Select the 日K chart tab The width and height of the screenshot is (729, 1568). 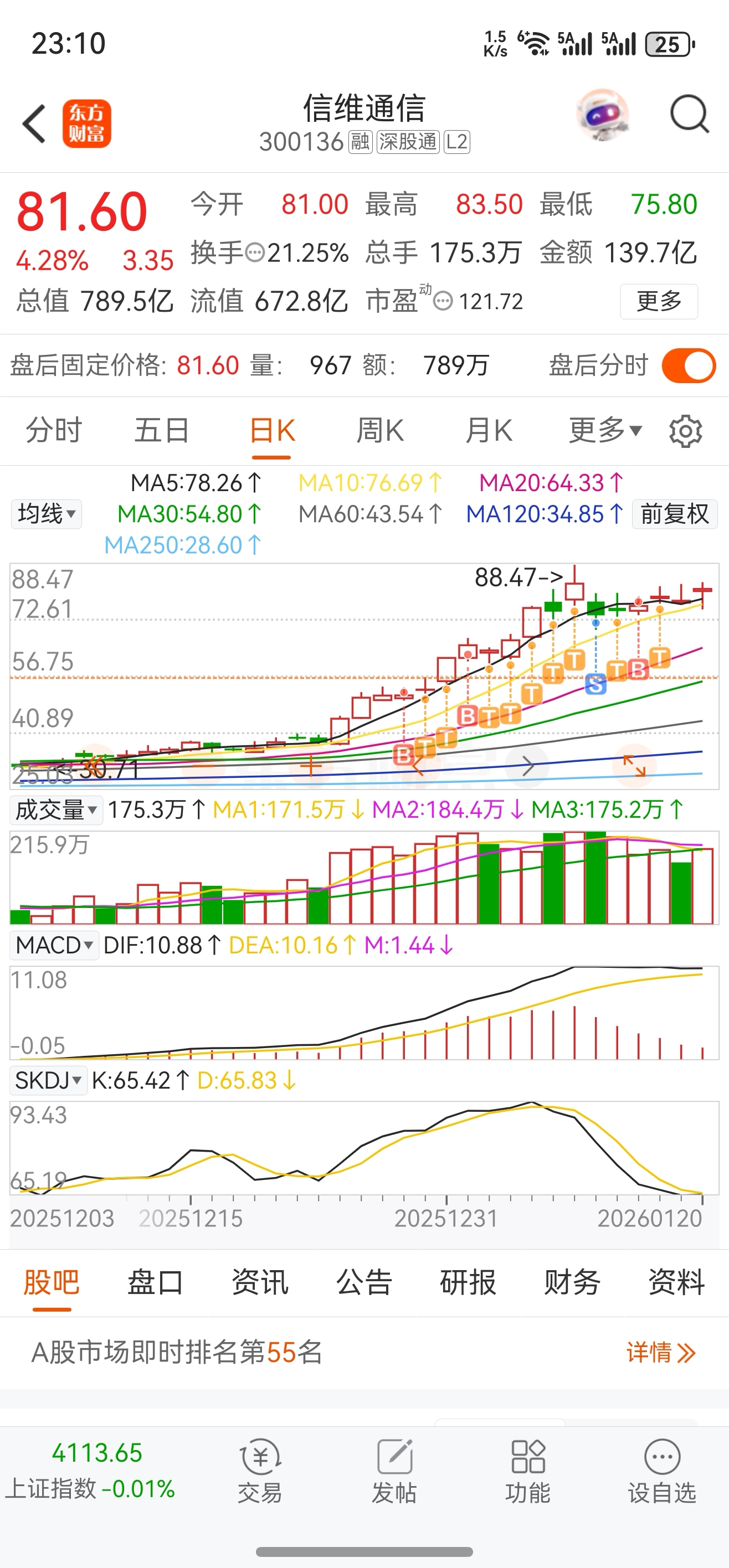point(271,430)
